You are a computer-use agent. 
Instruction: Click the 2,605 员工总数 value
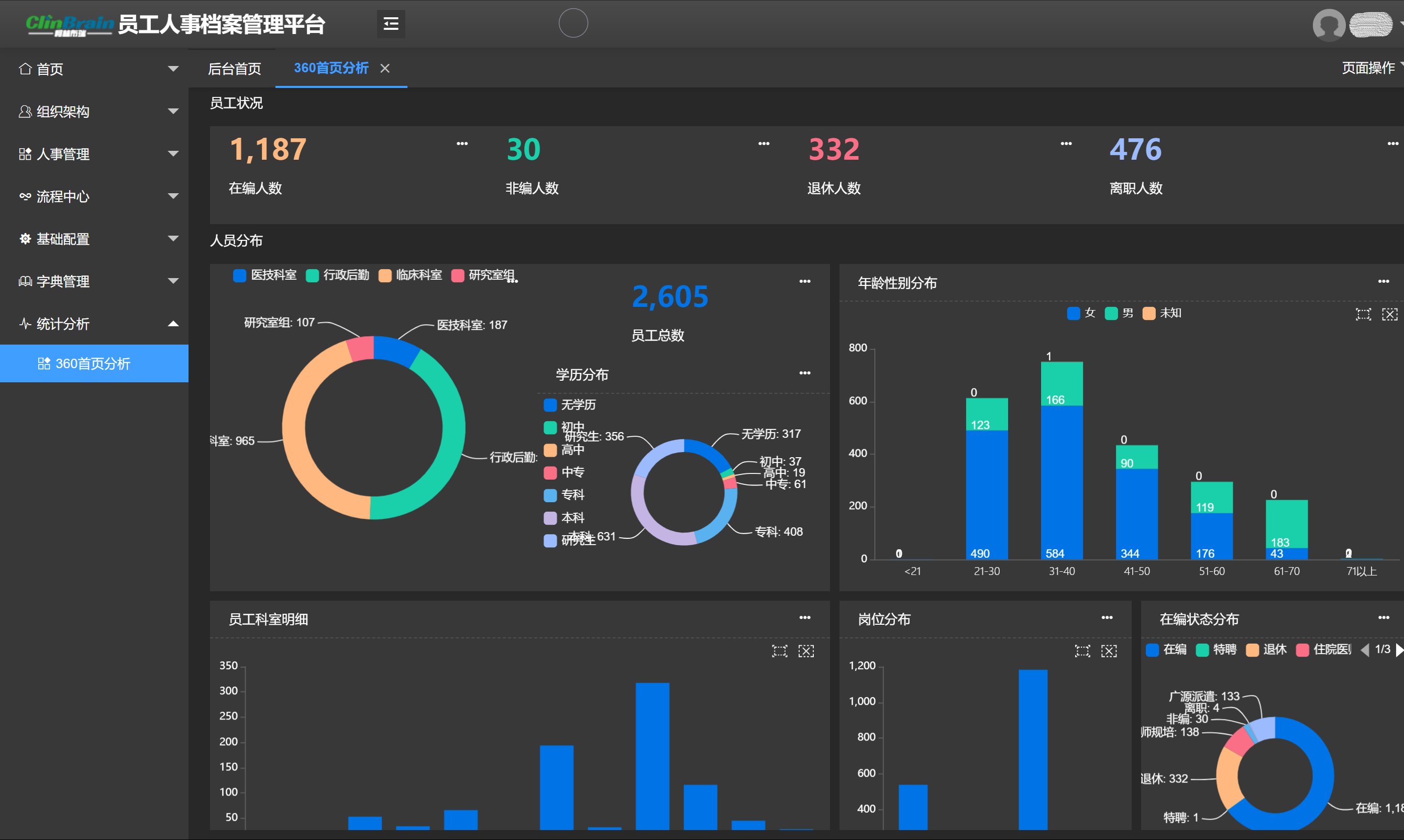pyautogui.click(x=670, y=296)
